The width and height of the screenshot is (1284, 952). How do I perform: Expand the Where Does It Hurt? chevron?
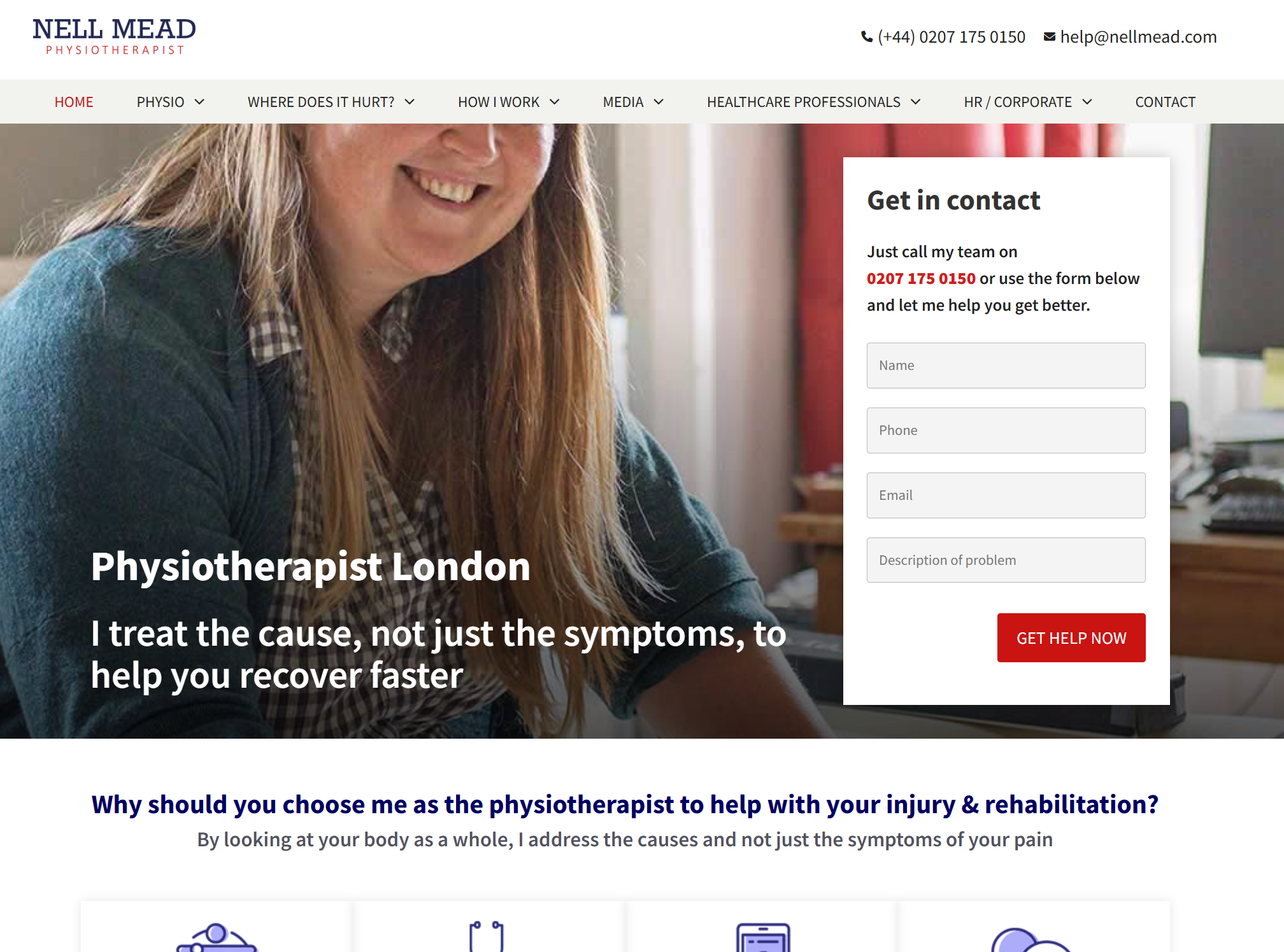(410, 102)
